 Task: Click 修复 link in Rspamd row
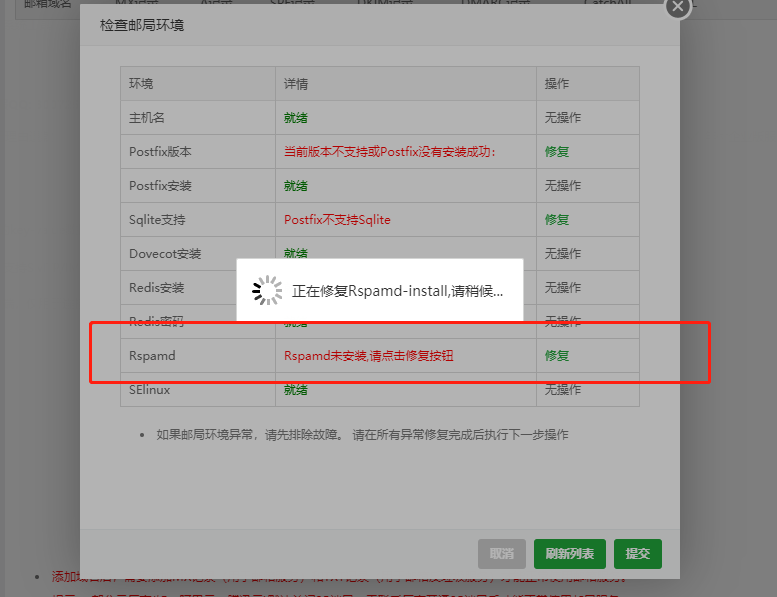pos(556,356)
